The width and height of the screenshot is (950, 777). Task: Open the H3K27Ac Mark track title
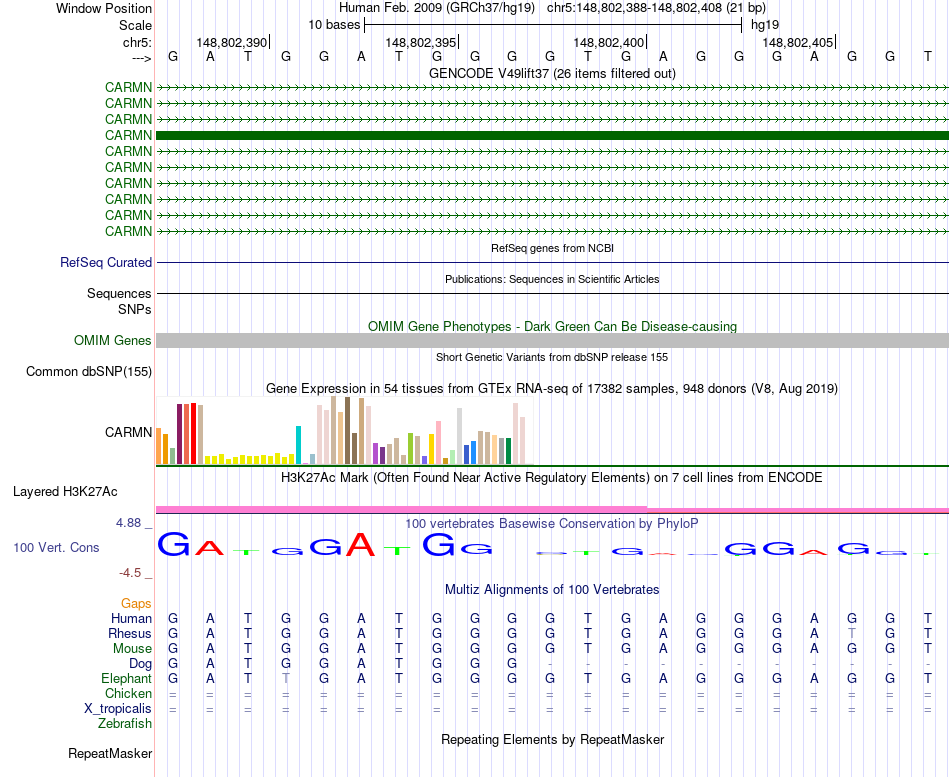(552, 478)
